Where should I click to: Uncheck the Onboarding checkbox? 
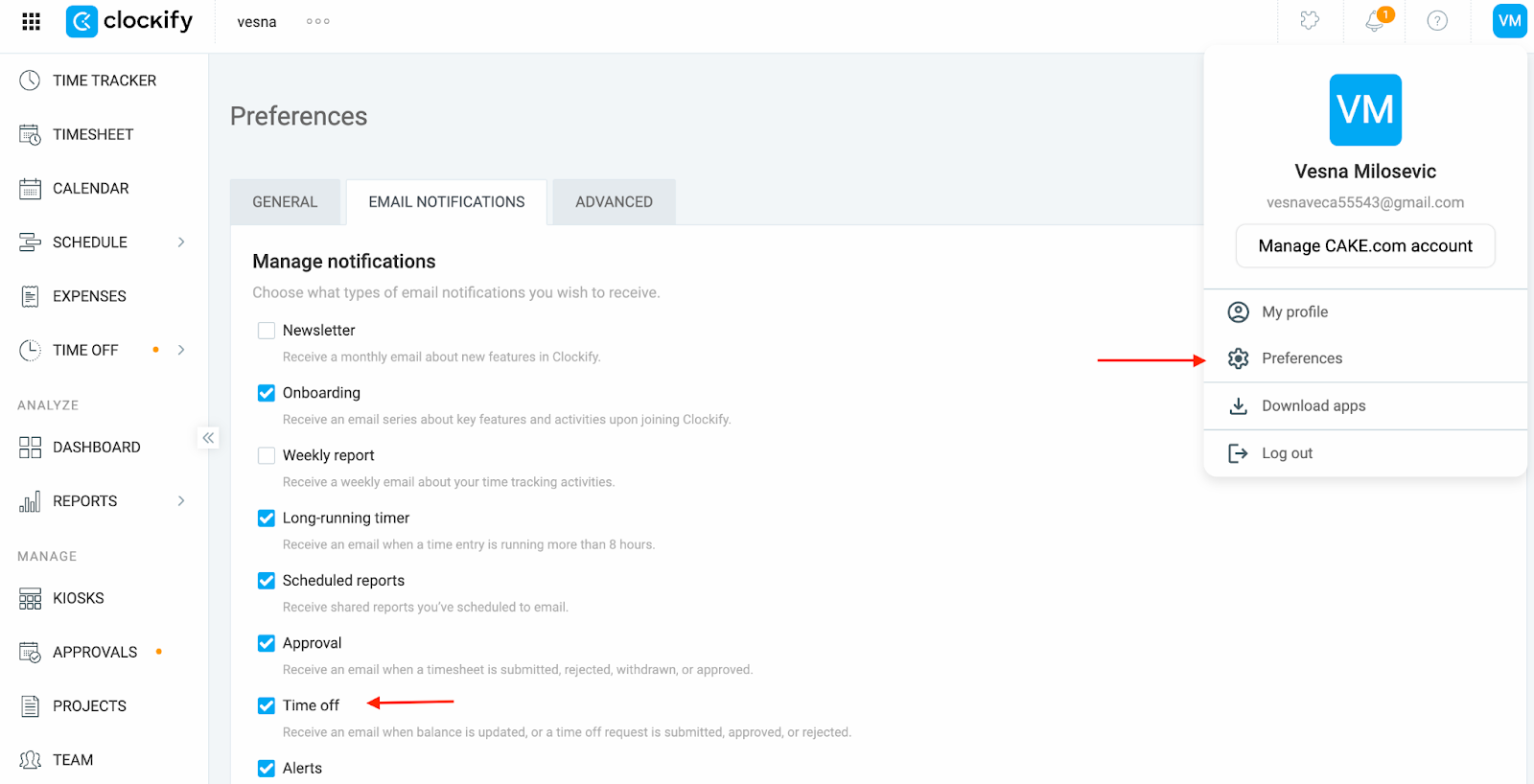point(267,393)
